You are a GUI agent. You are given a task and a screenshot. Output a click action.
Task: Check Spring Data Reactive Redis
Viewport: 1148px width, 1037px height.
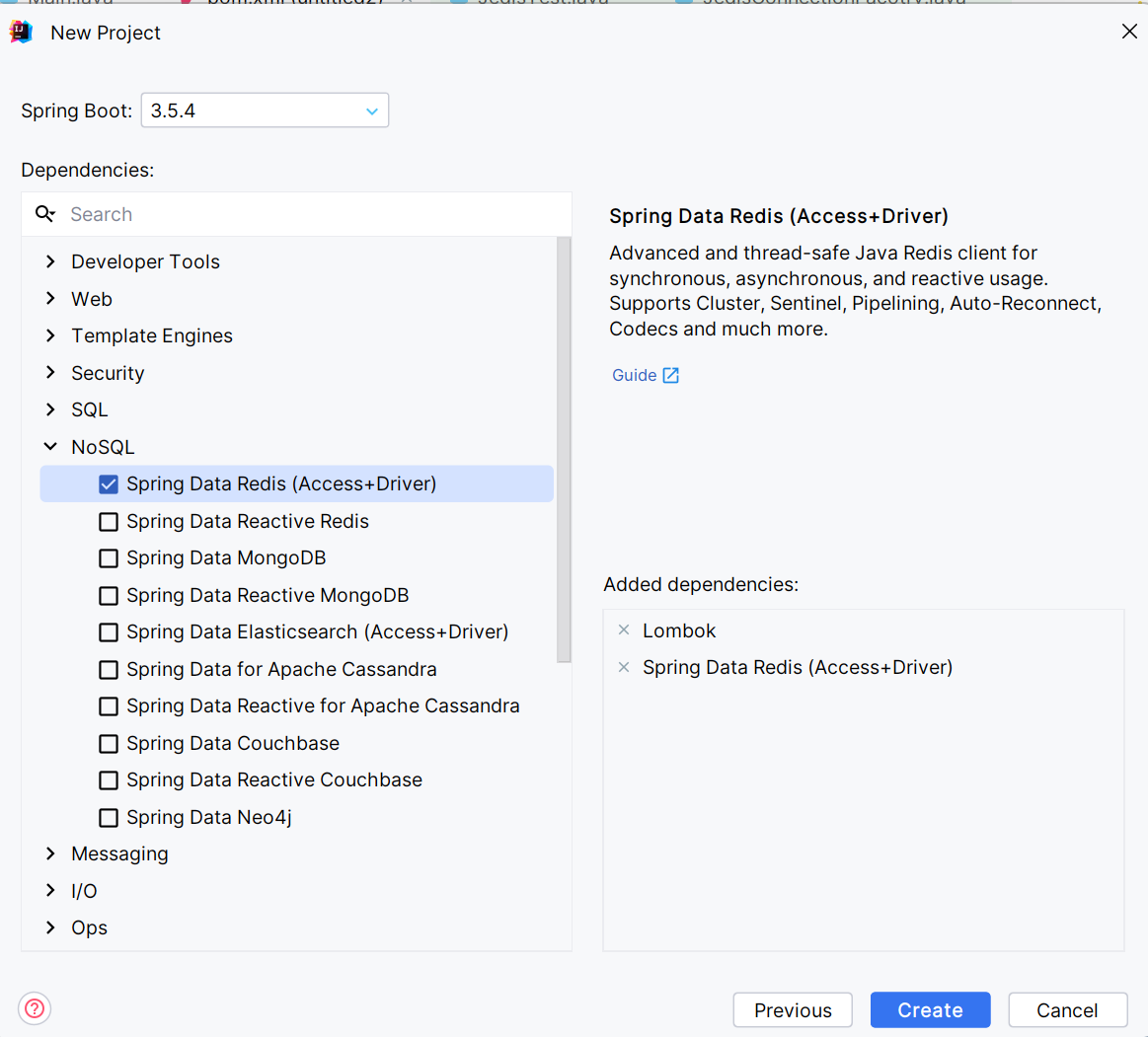pyautogui.click(x=109, y=522)
